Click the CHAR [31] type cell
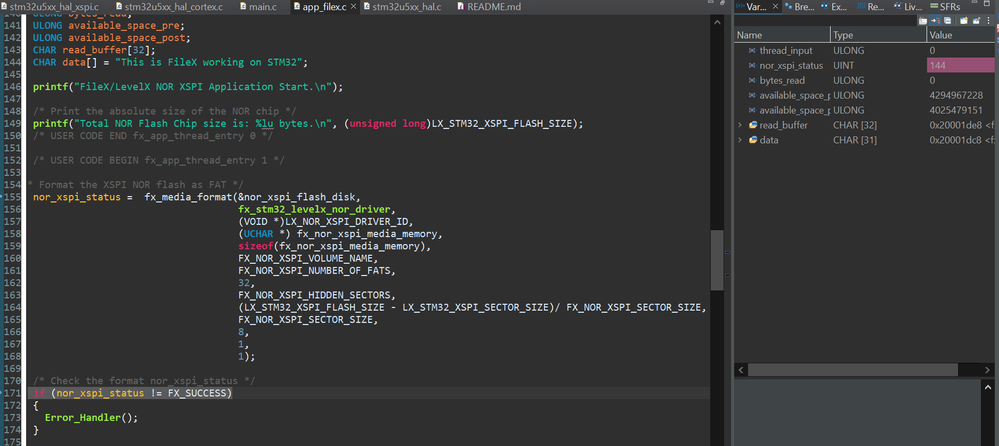 (x=854, y=140)
